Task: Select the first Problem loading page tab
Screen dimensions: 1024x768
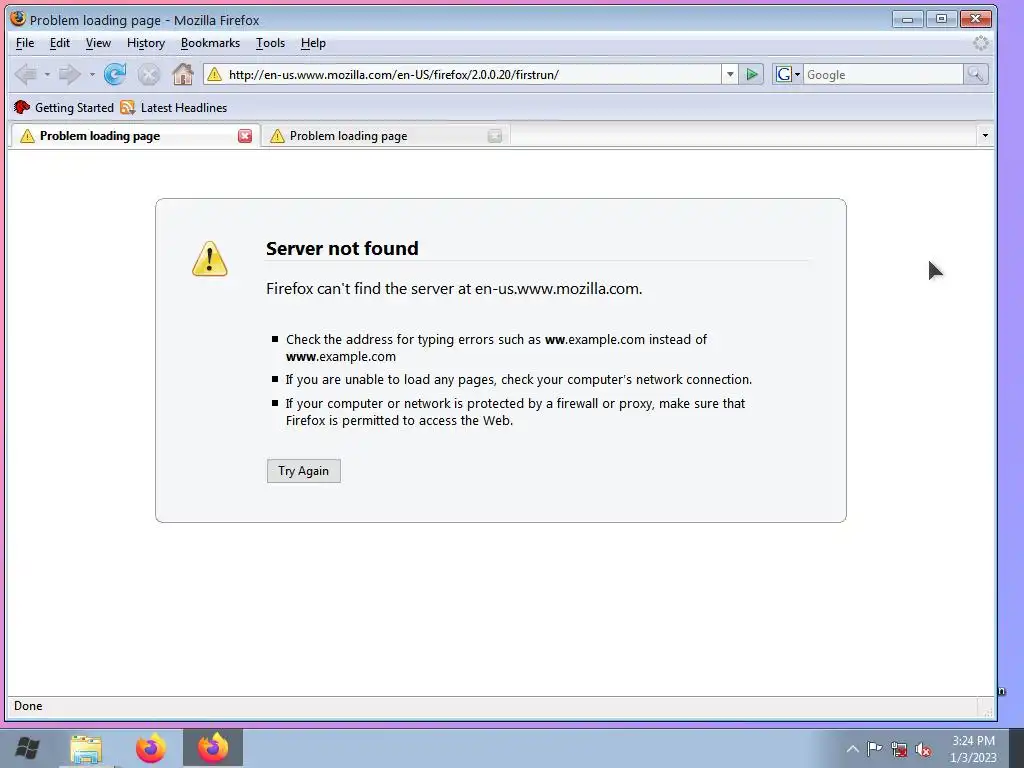Action: pos(135,136)
